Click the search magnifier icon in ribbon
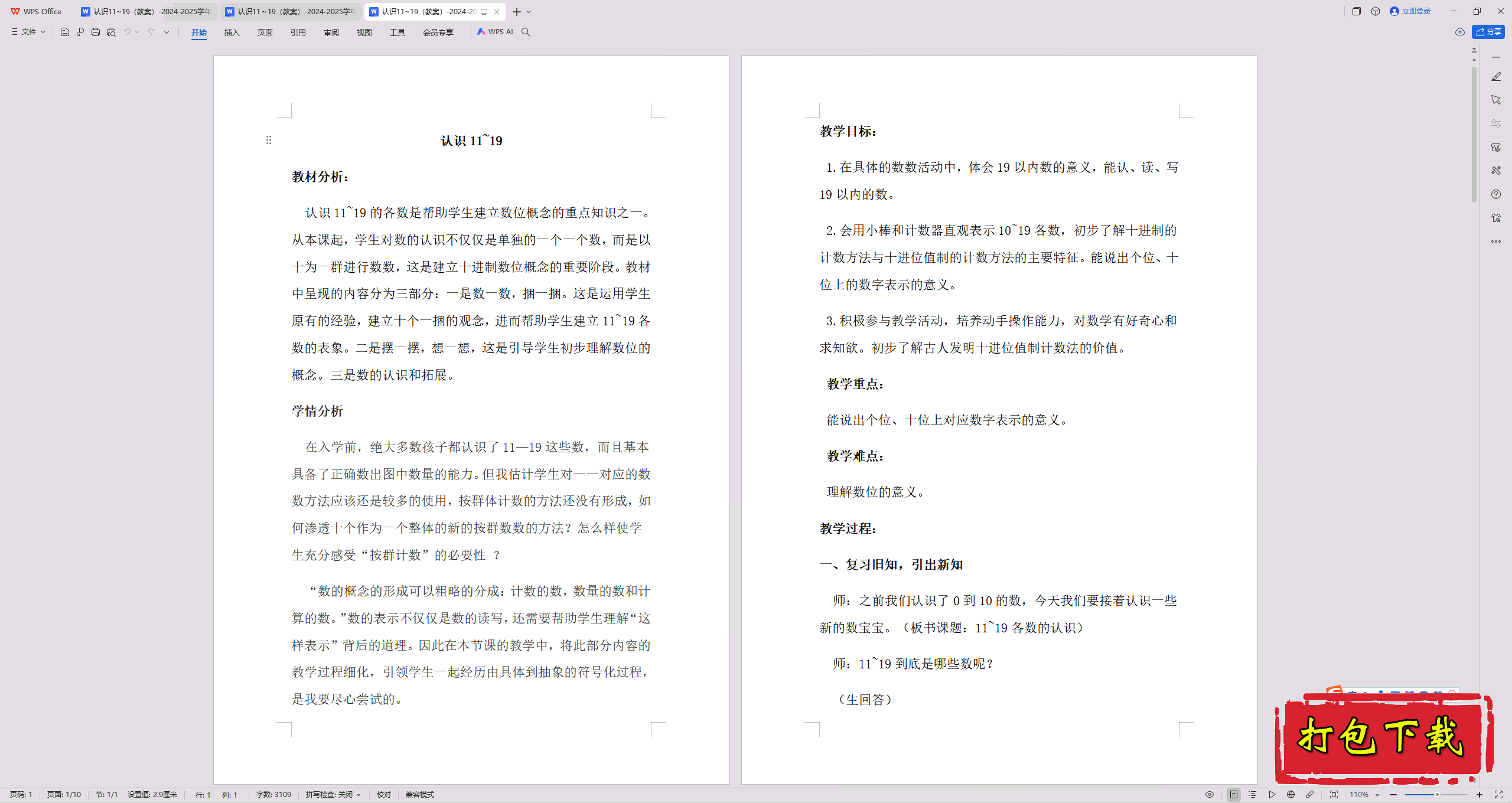Screen dimensions: 1512x803 [x=526, y=32]
